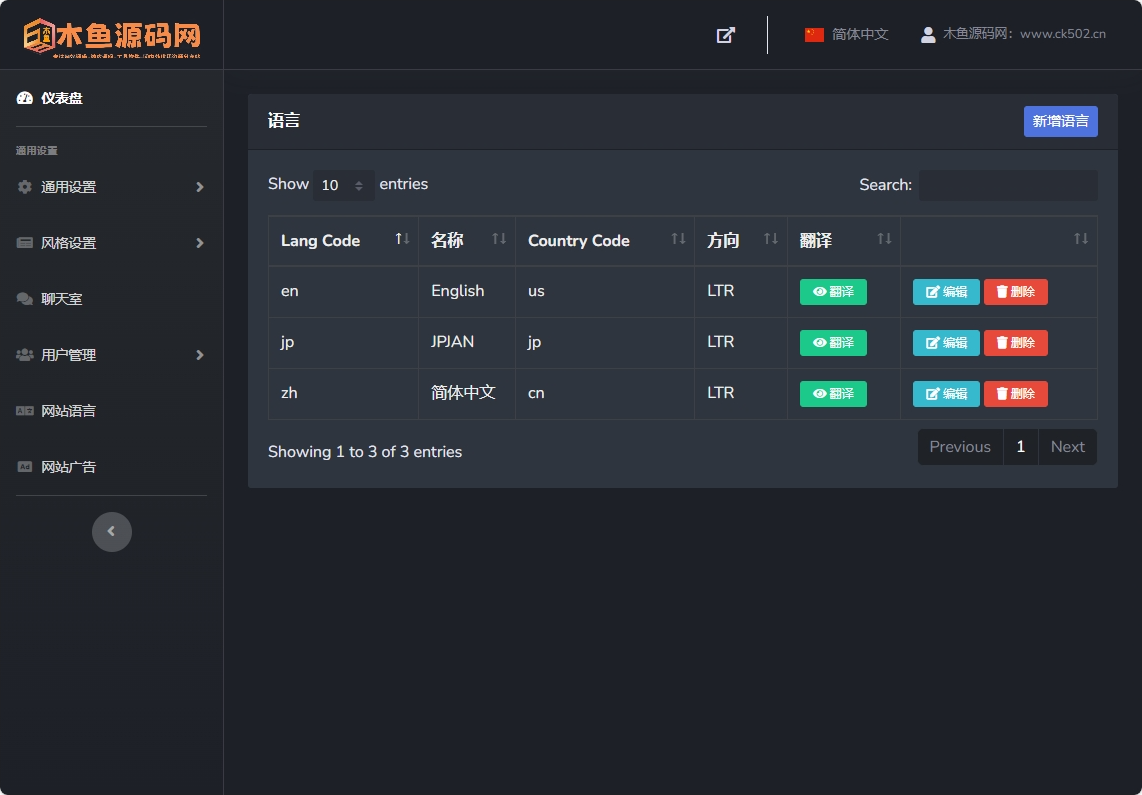The height and width of the screenshot is (795, 1142).
Task: Focus the Search input field
Action: pyautogui.click(x=1008, y=185)
